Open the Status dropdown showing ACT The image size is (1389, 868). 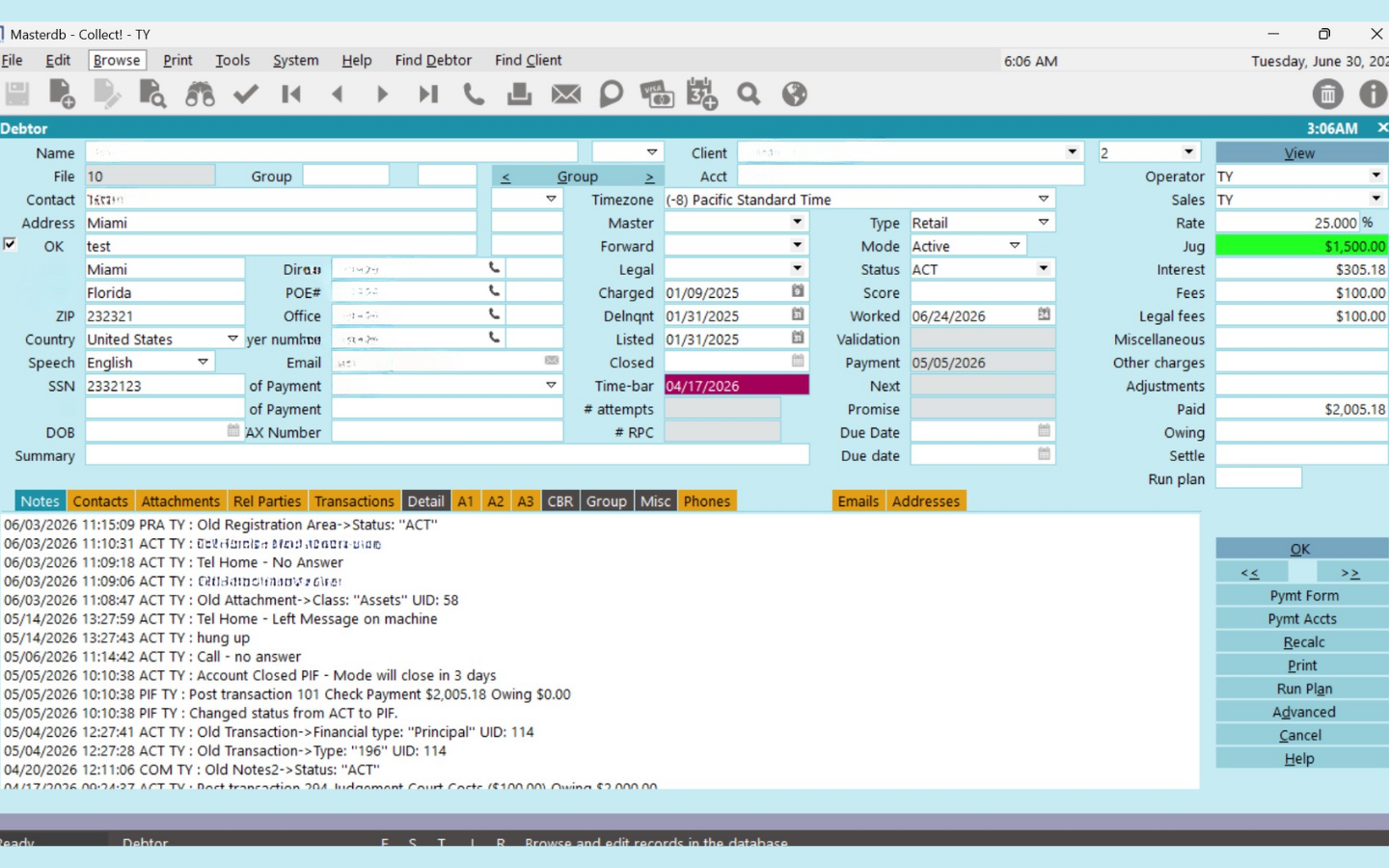coord(1044,269)
